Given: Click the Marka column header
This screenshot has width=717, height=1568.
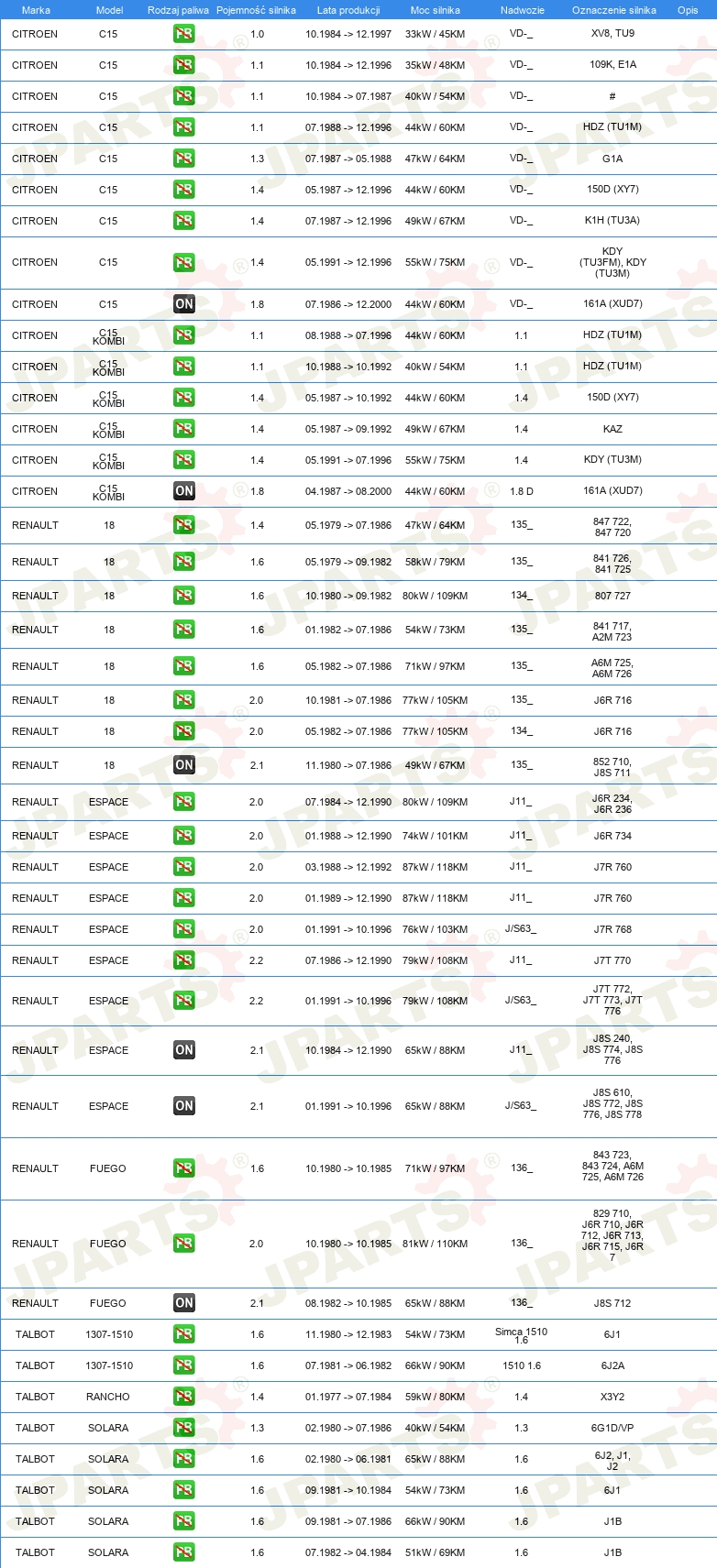Looking at the screenshot, I should (36, 10).
